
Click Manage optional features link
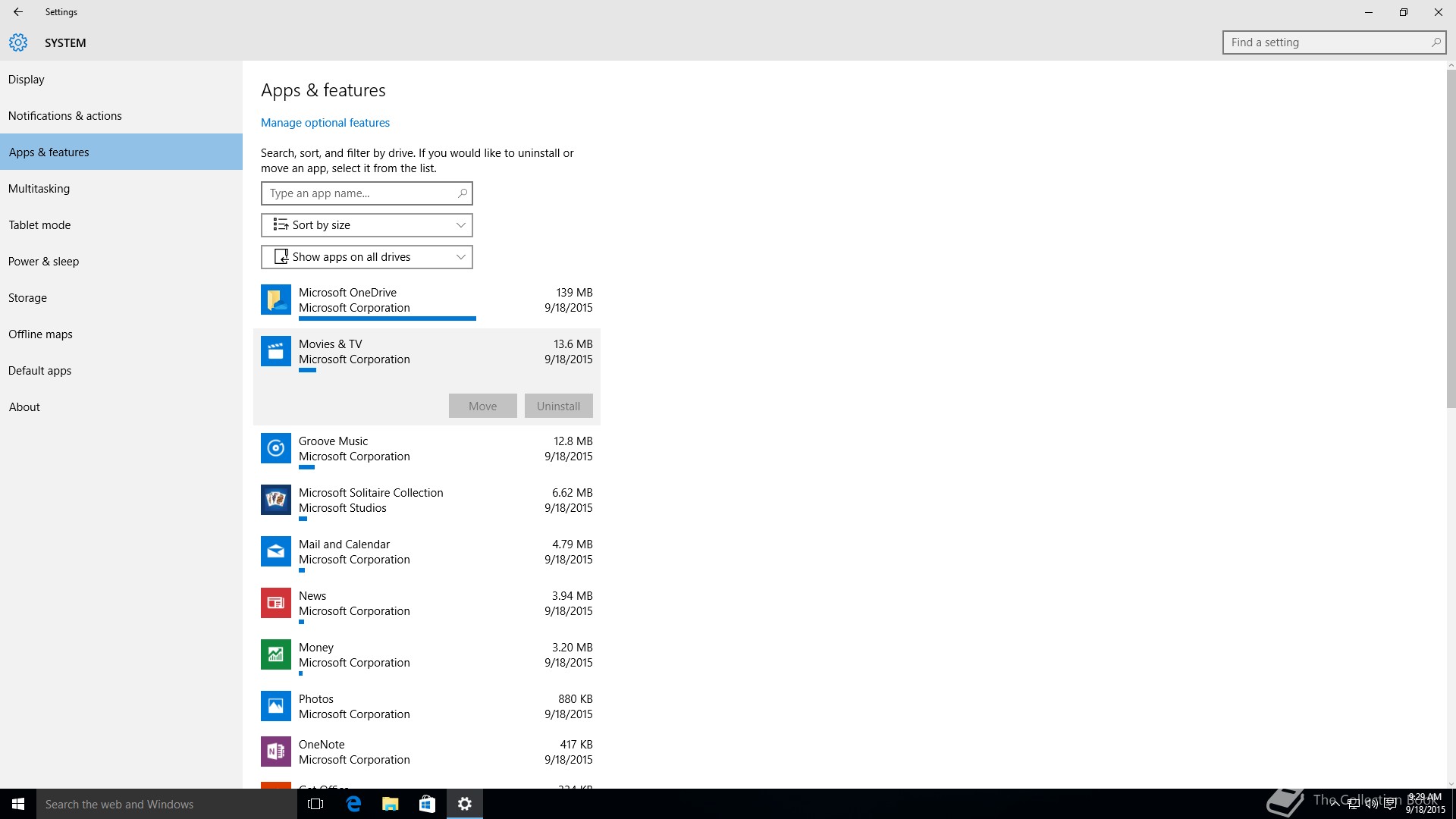(325, 123)
